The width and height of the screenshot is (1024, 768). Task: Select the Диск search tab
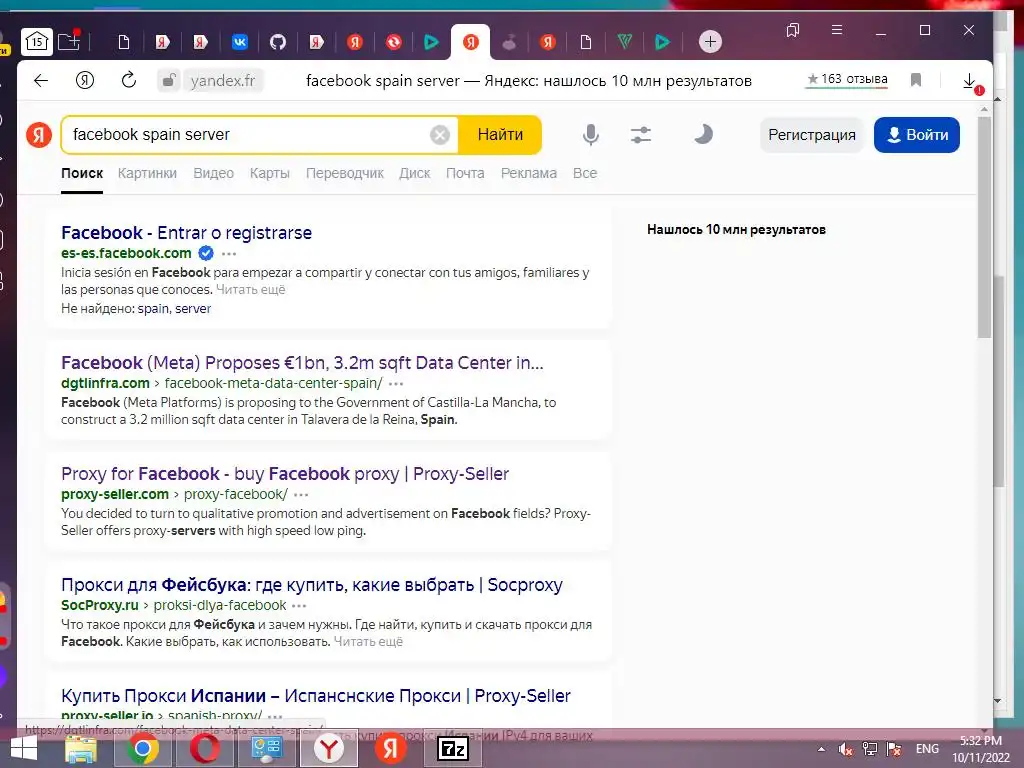[x=415, y=173]
